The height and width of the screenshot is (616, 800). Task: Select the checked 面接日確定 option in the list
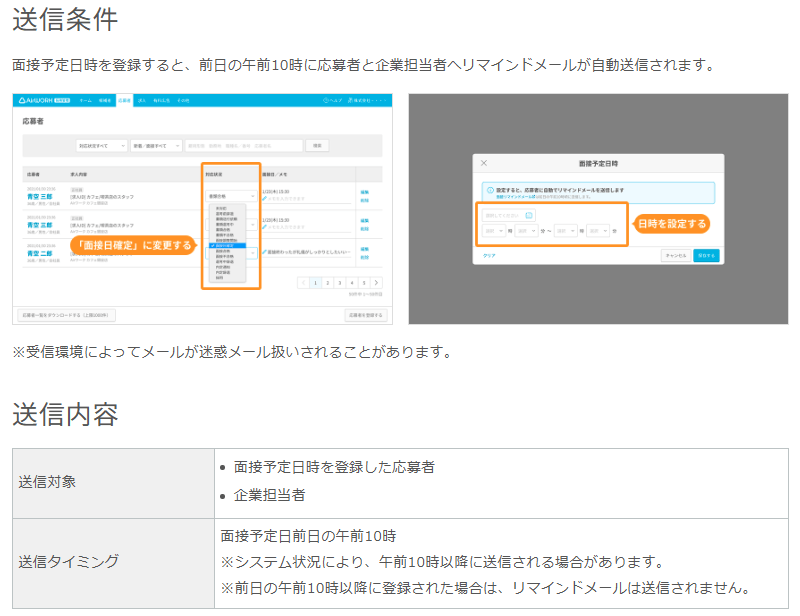point(228,245)
